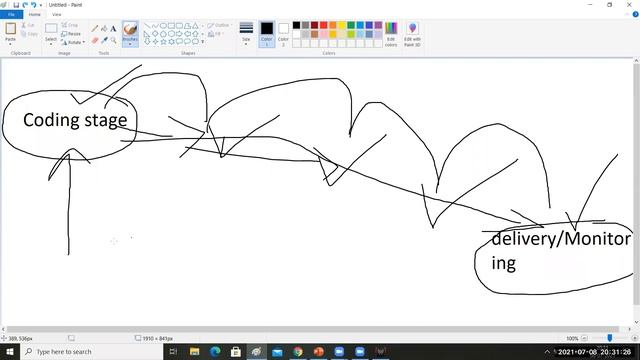Choose the Curve shape
Viewport: 640px width, 360px height.
point(155,26)
